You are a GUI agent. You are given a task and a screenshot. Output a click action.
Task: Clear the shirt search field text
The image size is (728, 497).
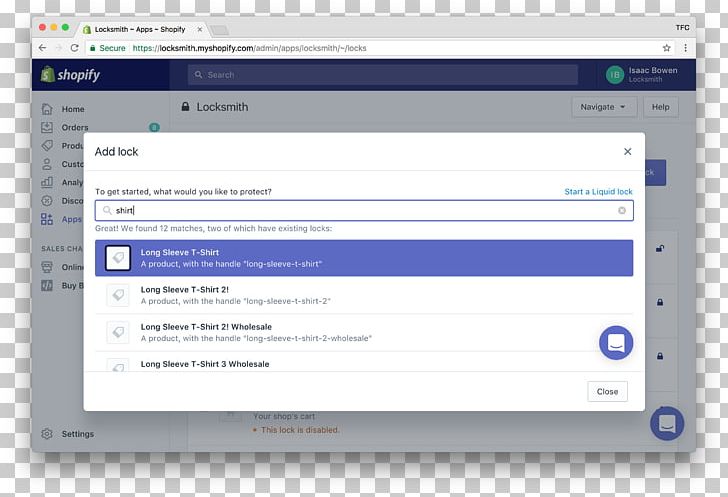(621, 211)
